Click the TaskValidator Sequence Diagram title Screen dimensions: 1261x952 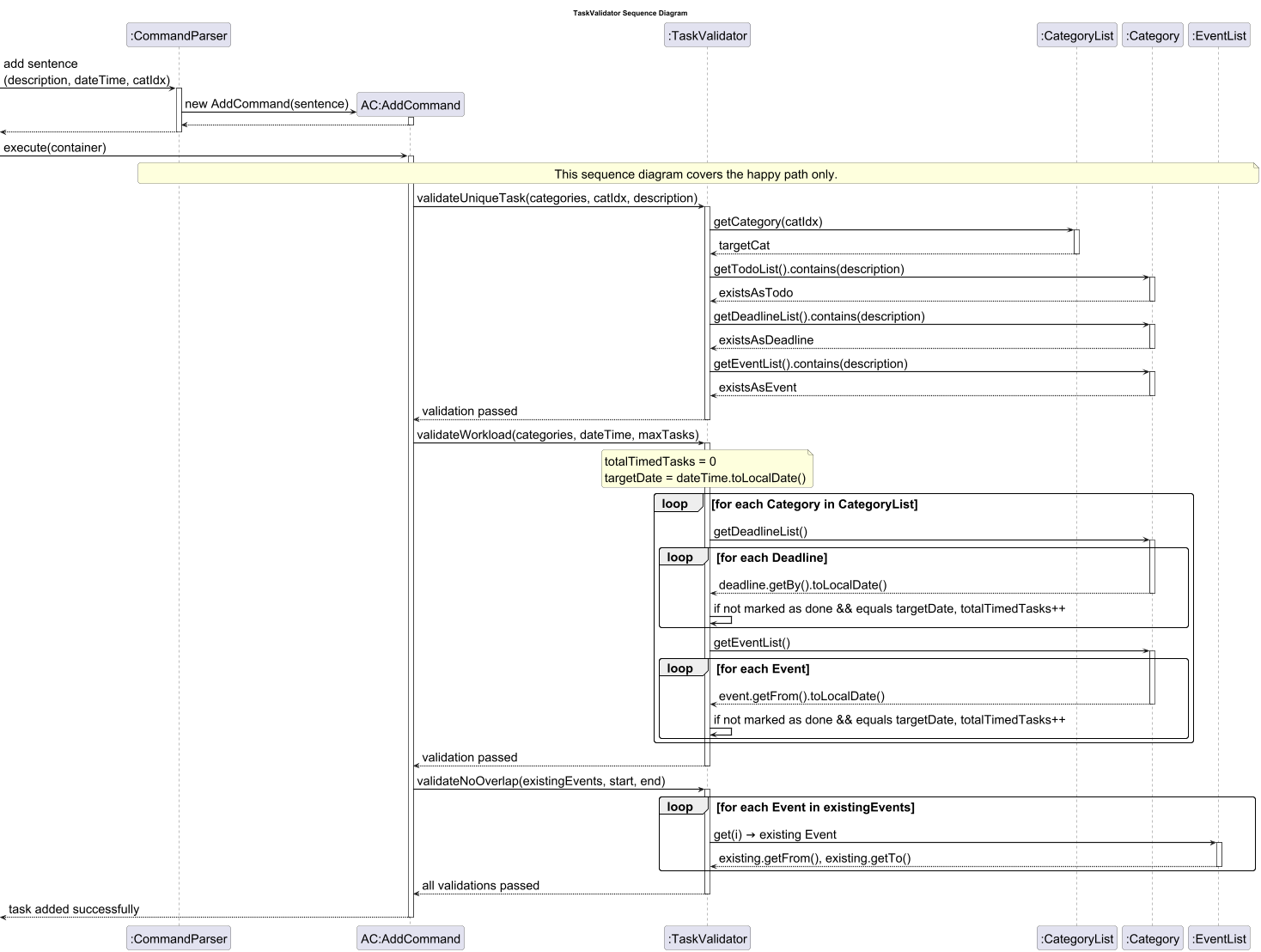(x=630, y=13)
